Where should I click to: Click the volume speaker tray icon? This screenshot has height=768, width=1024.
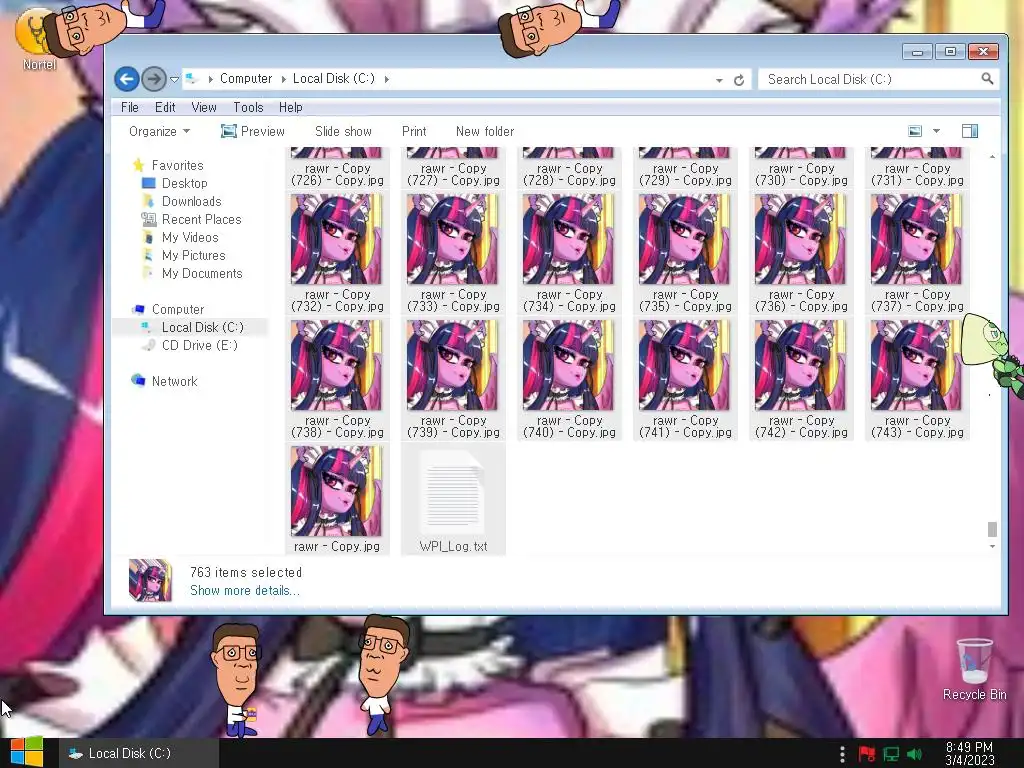(x=914, y=754)
